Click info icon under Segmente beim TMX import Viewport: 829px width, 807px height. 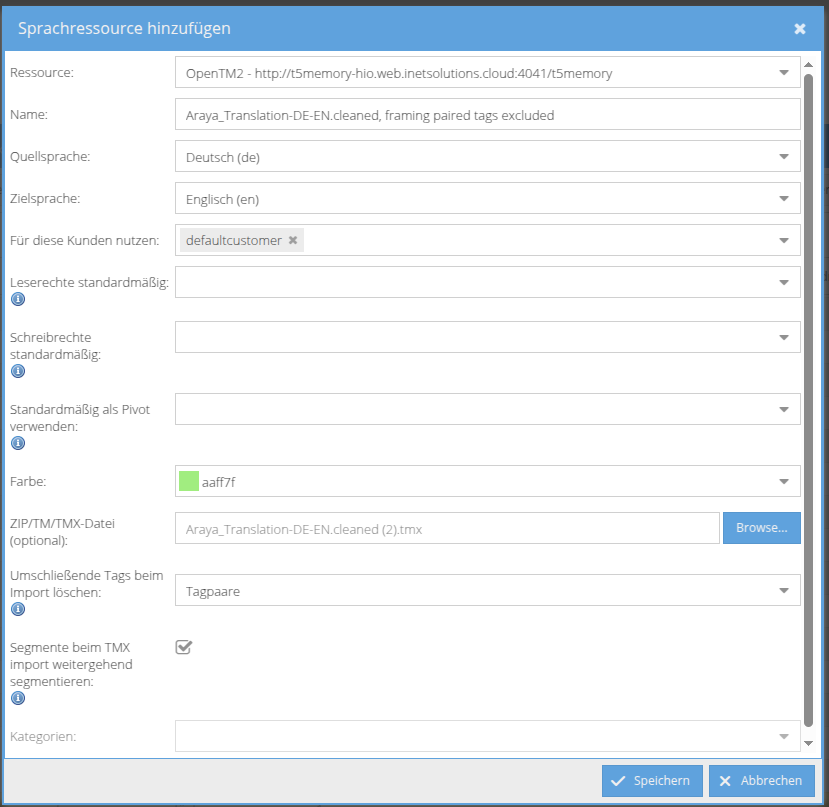coord(17,699)
